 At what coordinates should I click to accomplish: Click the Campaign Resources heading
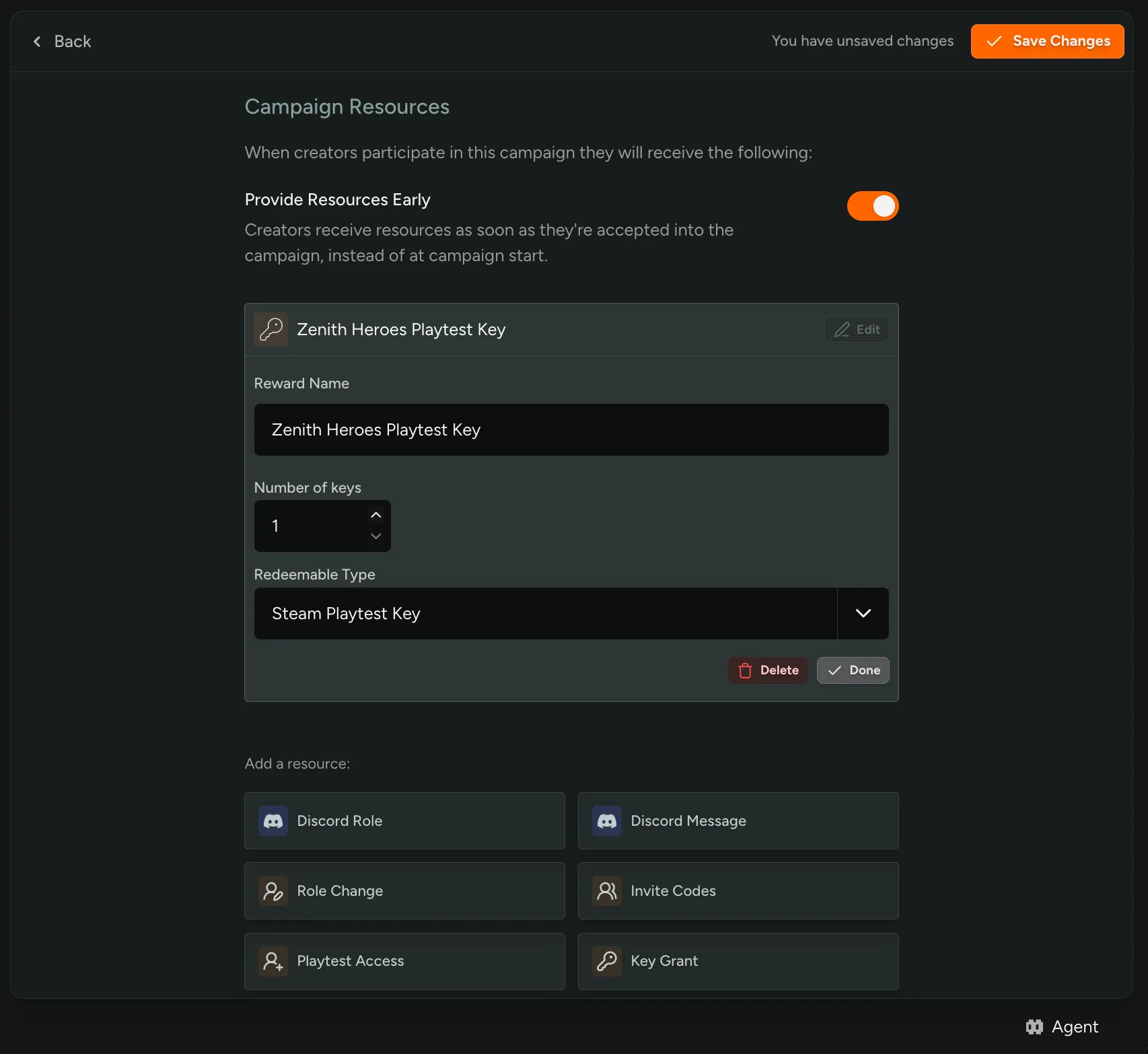click(x=347, y=106)
